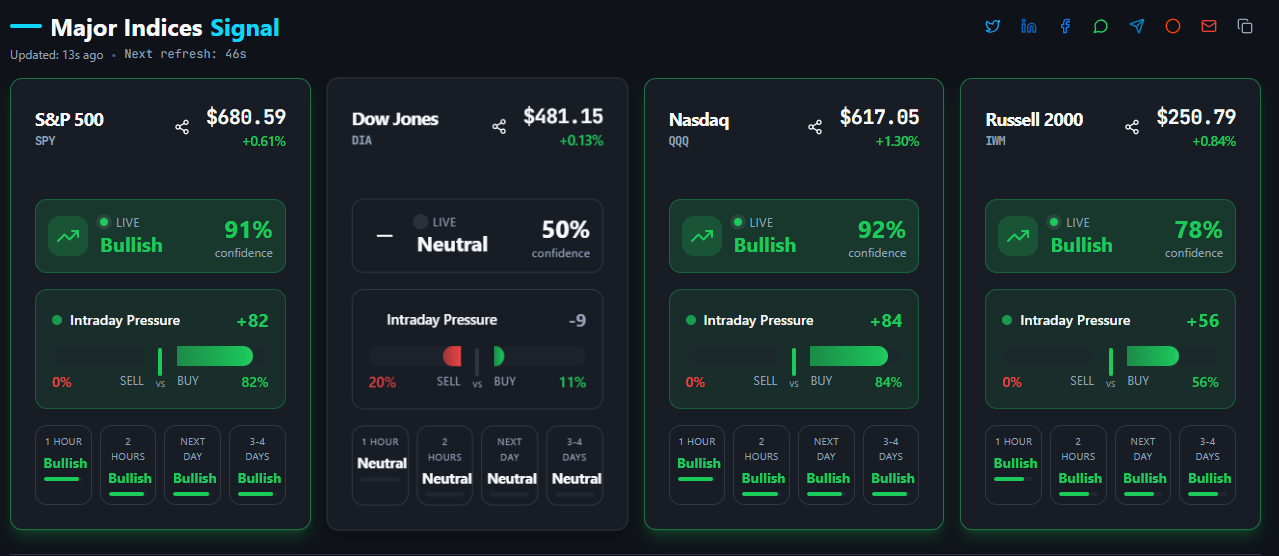Click the Russell 2000 green buy pressure bar
The image size is (1279, 556).
point(1153,356)
